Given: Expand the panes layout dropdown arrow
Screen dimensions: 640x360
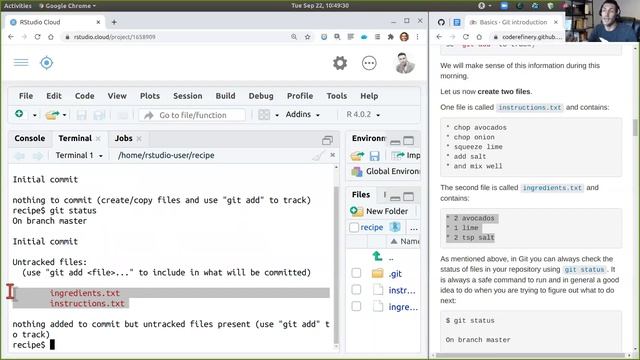Looking at the screenshot, I should coord(277,116).
